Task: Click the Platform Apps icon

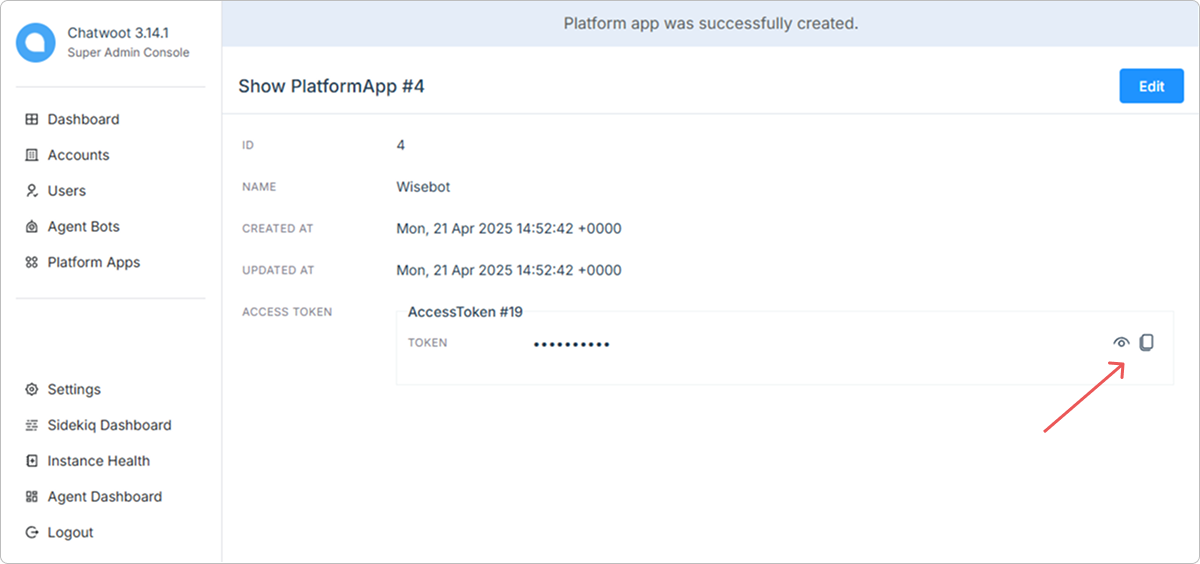Action: click(x=31, y=263)
